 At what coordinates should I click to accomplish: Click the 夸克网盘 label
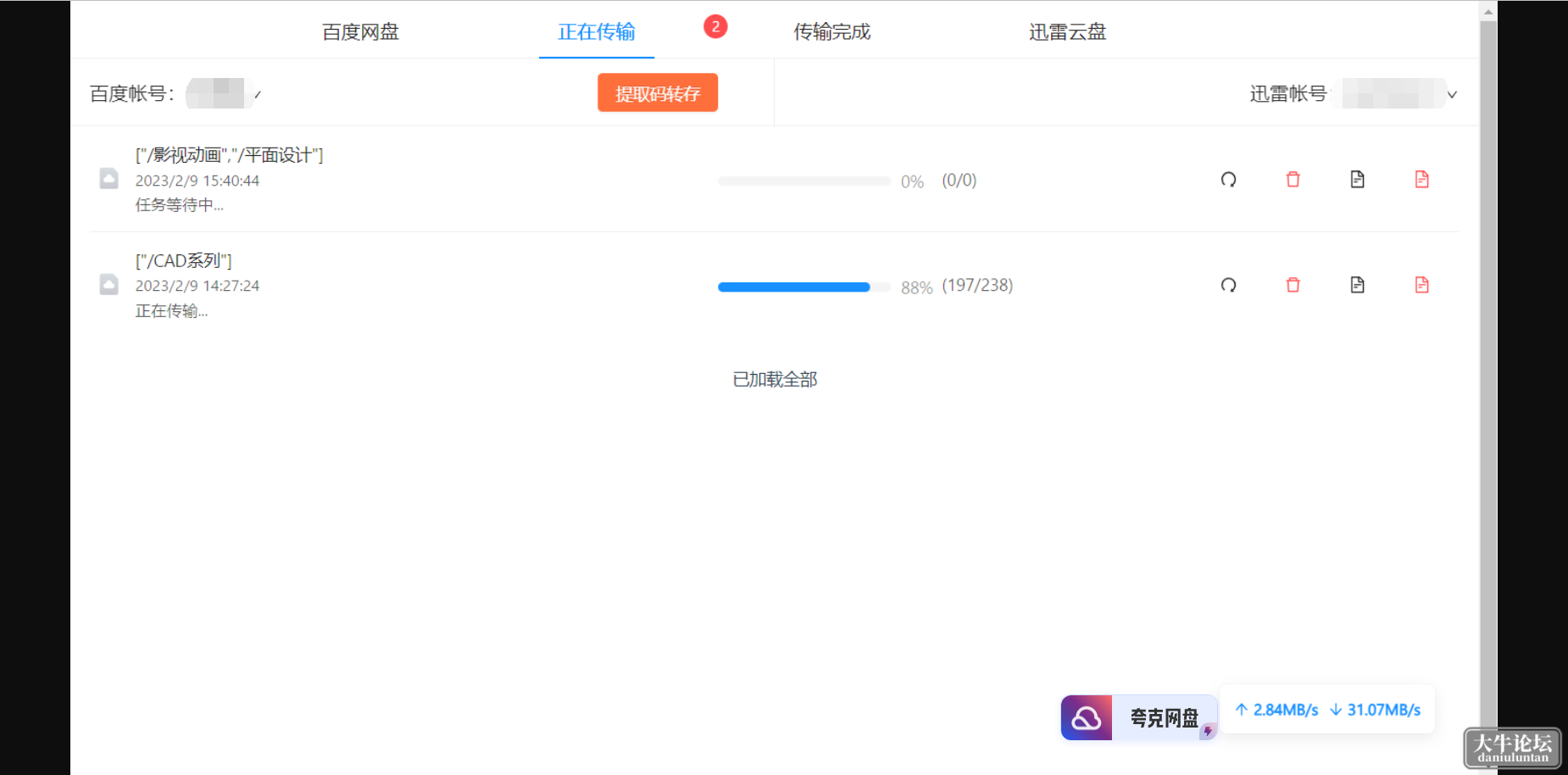coord(1164,718)
